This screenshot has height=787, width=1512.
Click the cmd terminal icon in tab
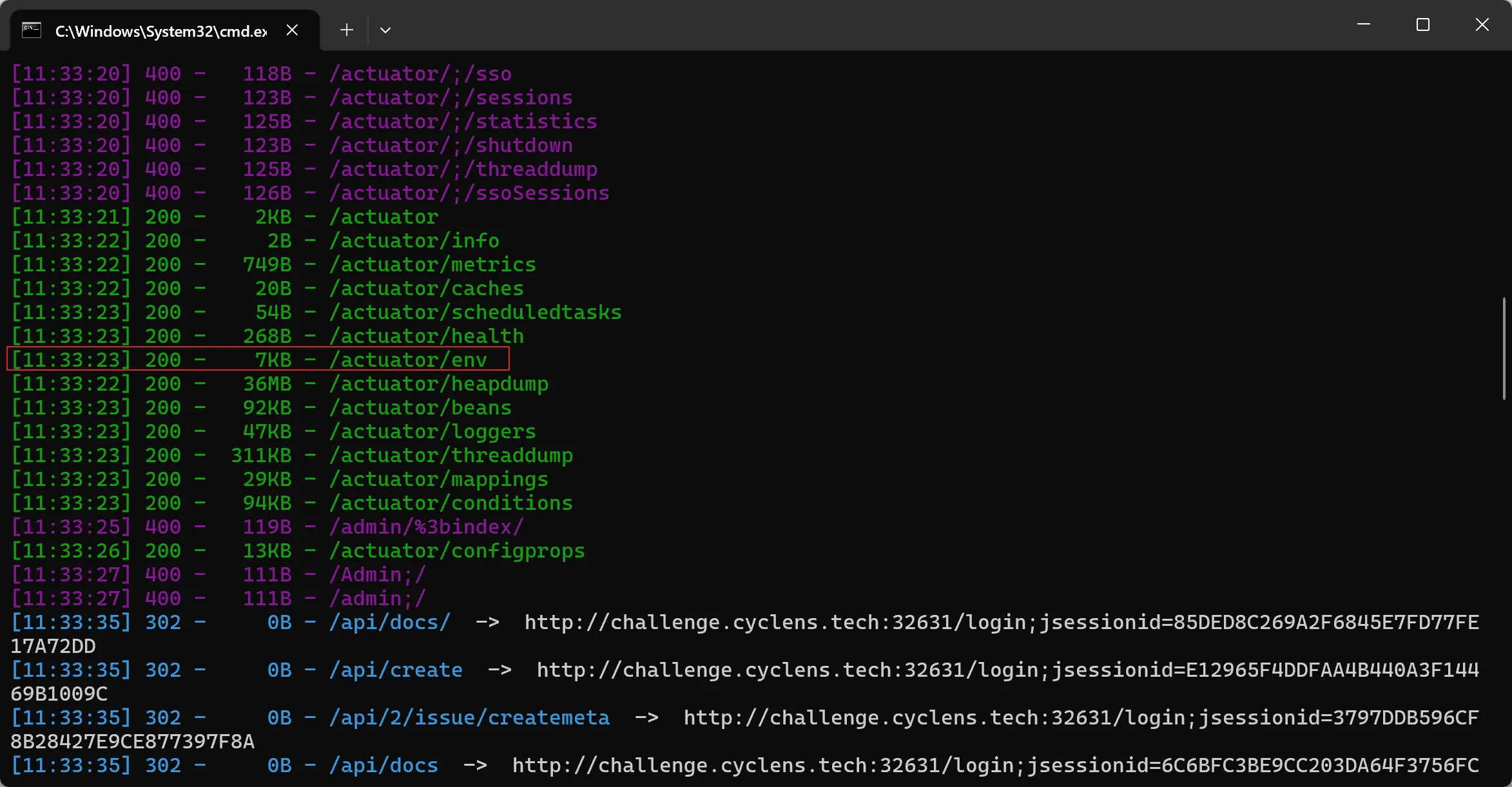click(x=32, y=30)
